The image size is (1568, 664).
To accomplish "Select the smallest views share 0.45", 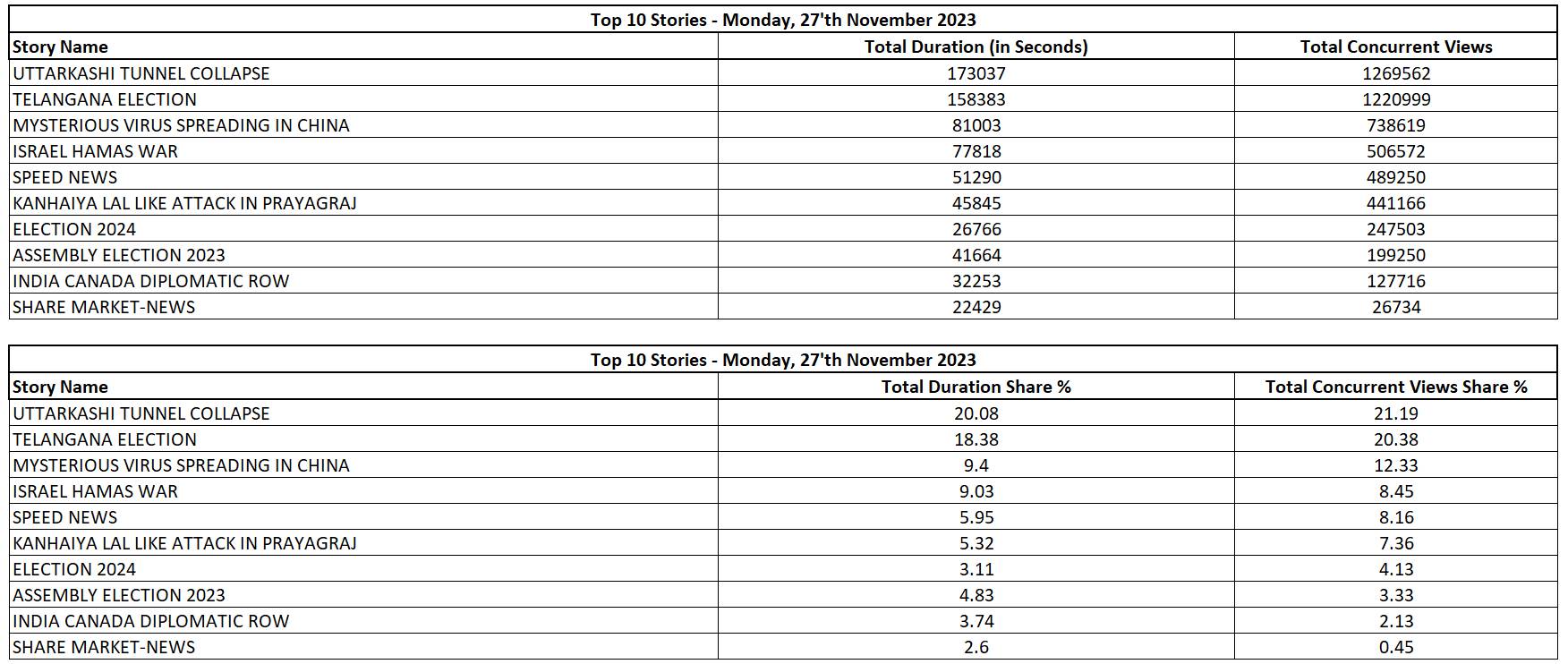I will click(x=1396, y=647).
